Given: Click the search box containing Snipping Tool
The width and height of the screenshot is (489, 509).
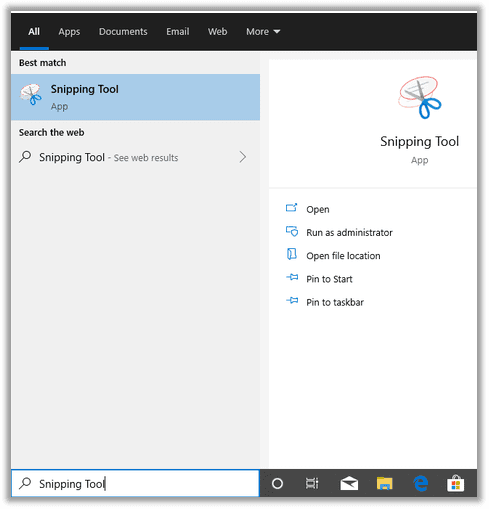Looking at the screenshot, I should 135,483.
